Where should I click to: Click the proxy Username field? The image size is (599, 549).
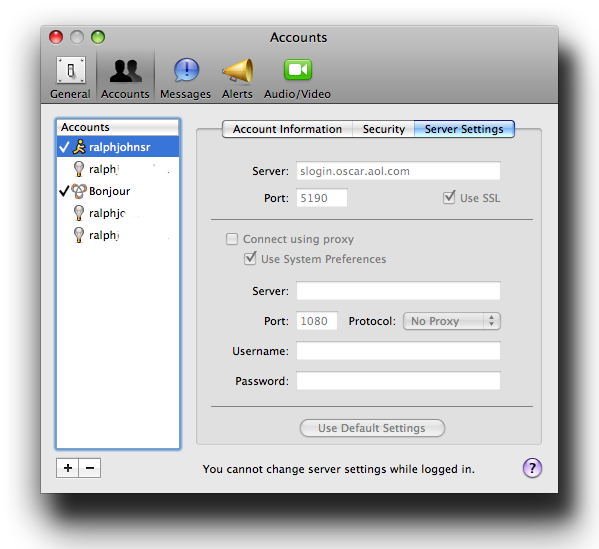(398, 351)
